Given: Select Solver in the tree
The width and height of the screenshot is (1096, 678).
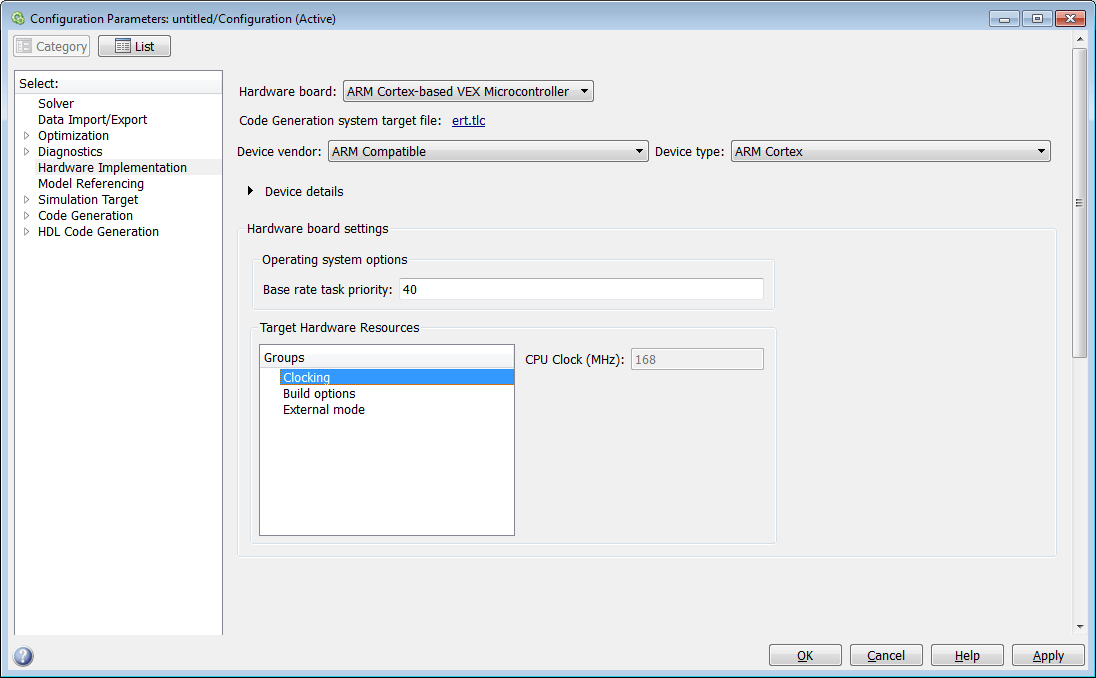Looking at the screenshot, I should click(x=56, y=103).
